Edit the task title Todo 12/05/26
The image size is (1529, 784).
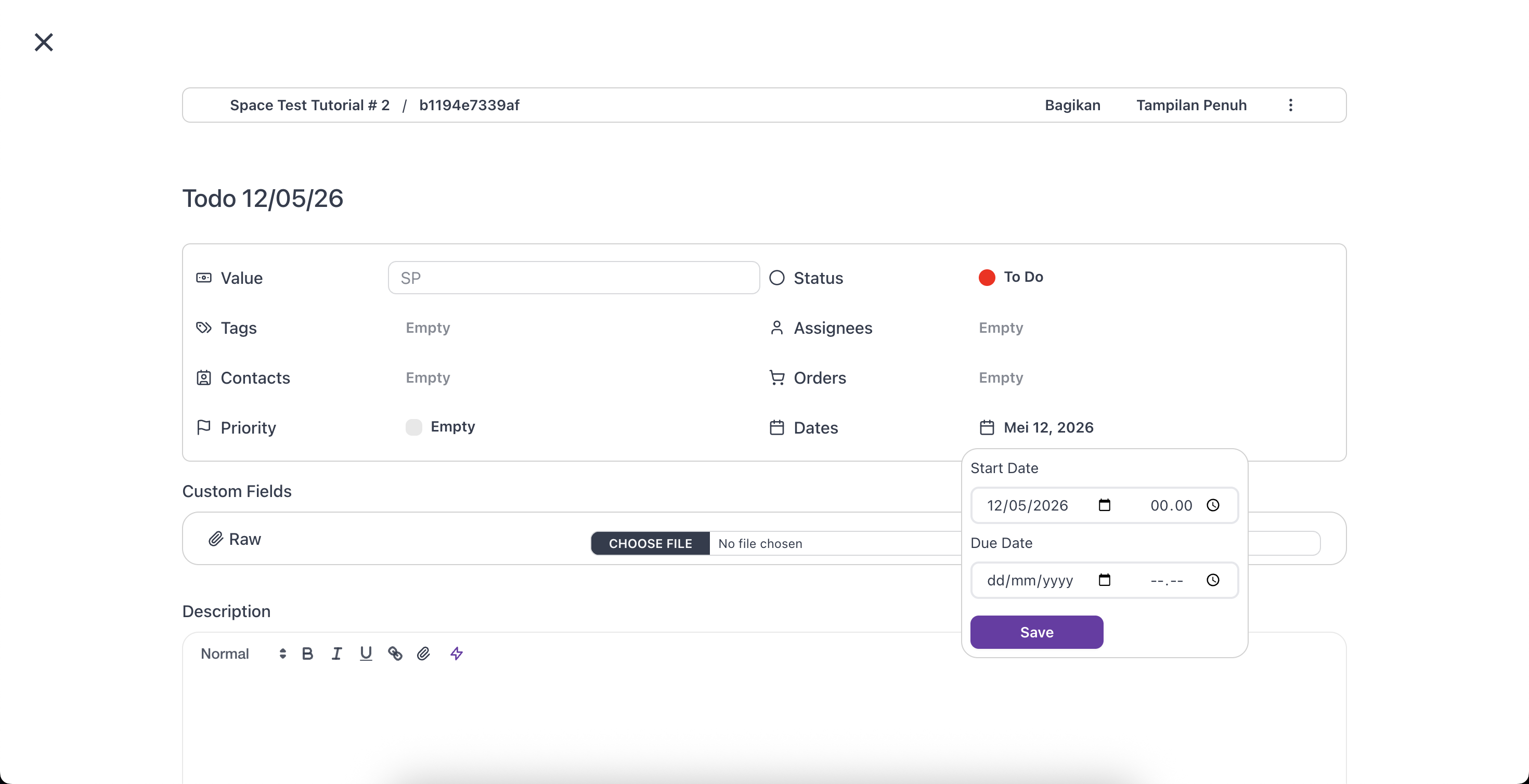[x=262, y=198]
